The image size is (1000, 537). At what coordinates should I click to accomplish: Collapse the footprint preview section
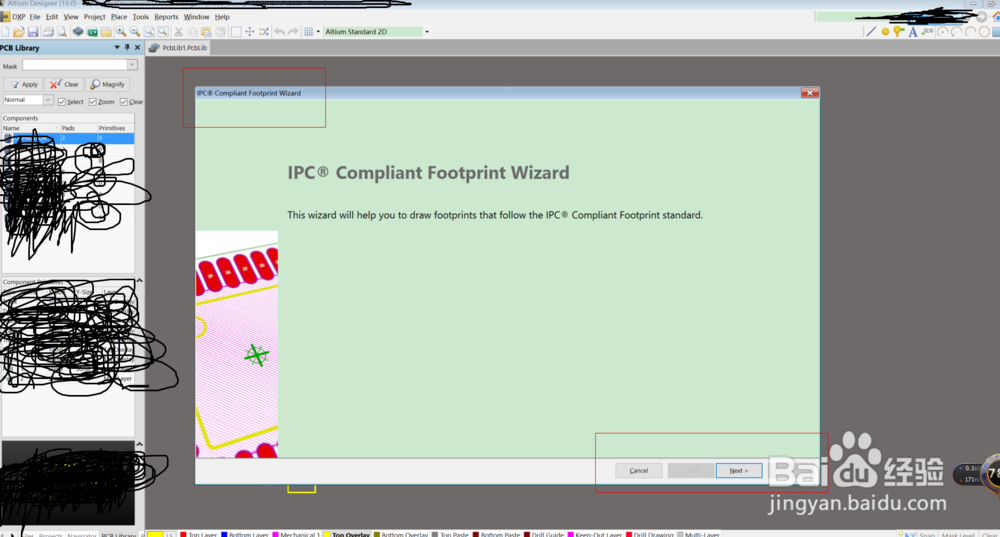pyautogui.click(x=139, y=444)
